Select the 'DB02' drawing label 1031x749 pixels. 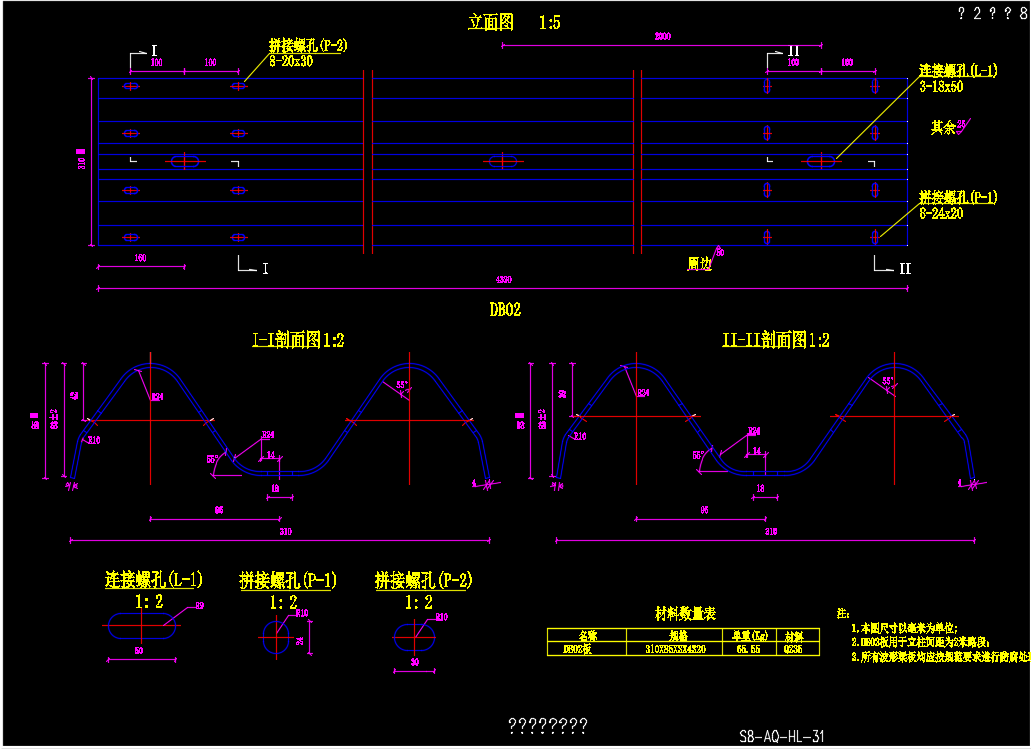pos(505,310)
